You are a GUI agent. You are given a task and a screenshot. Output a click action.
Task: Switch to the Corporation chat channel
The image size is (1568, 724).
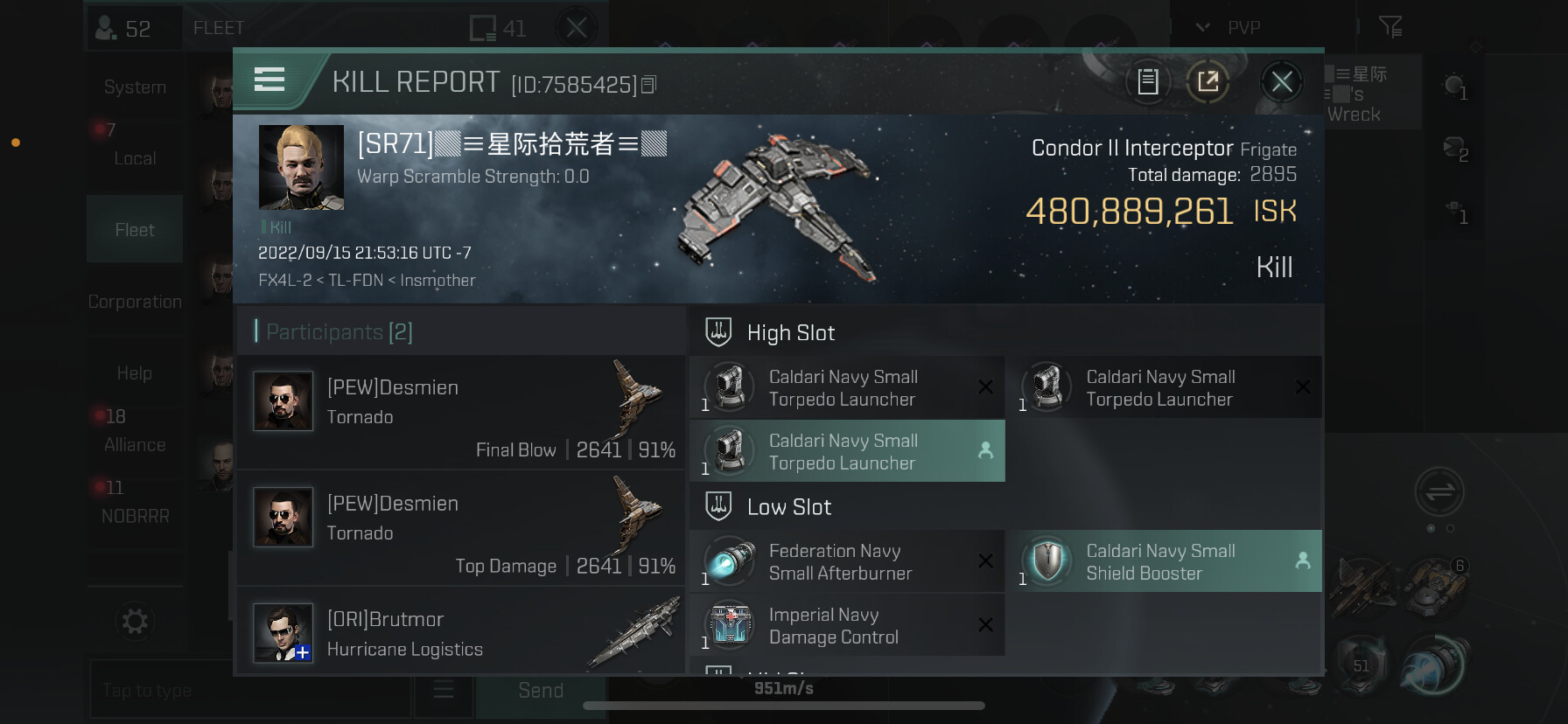coord(135,302)
